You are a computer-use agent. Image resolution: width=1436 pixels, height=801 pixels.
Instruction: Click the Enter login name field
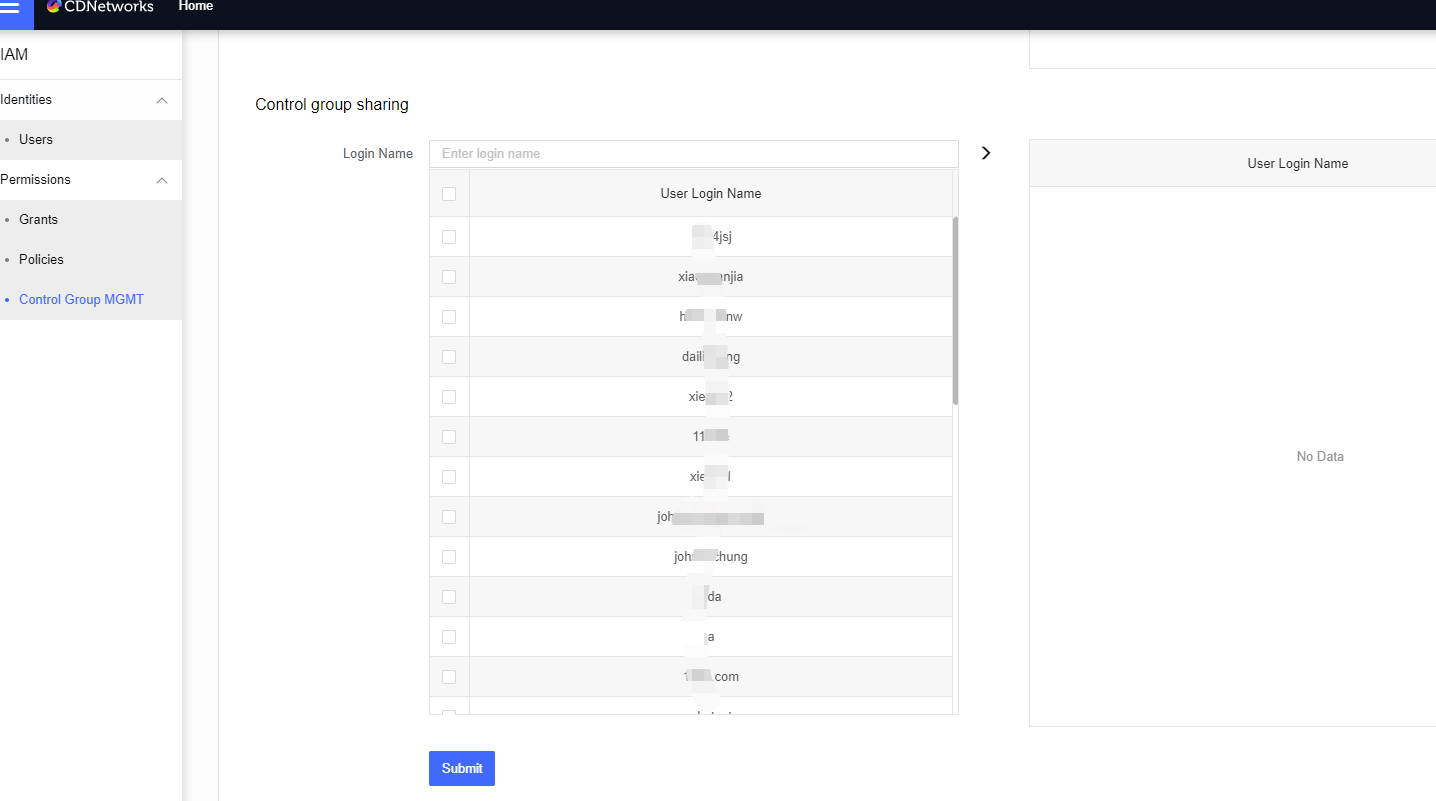point(693,154)
